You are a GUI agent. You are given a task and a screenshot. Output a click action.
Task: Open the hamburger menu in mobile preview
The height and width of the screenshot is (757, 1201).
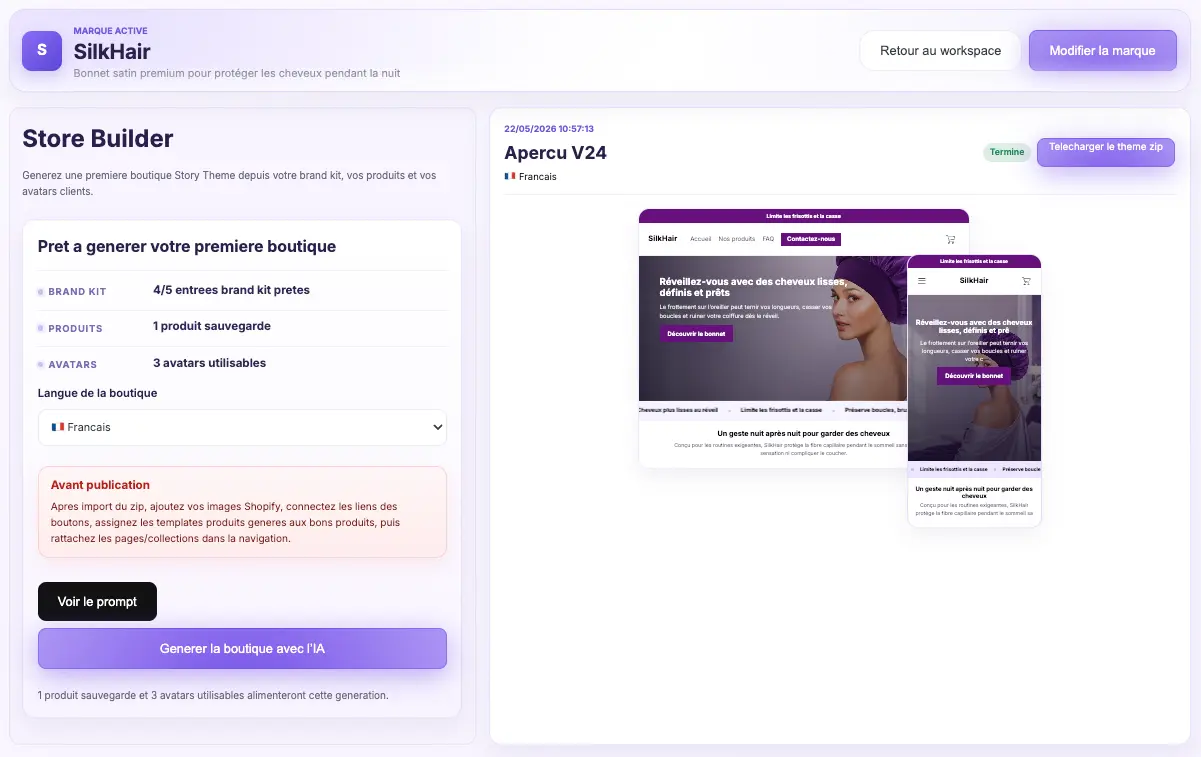(922, 281)
